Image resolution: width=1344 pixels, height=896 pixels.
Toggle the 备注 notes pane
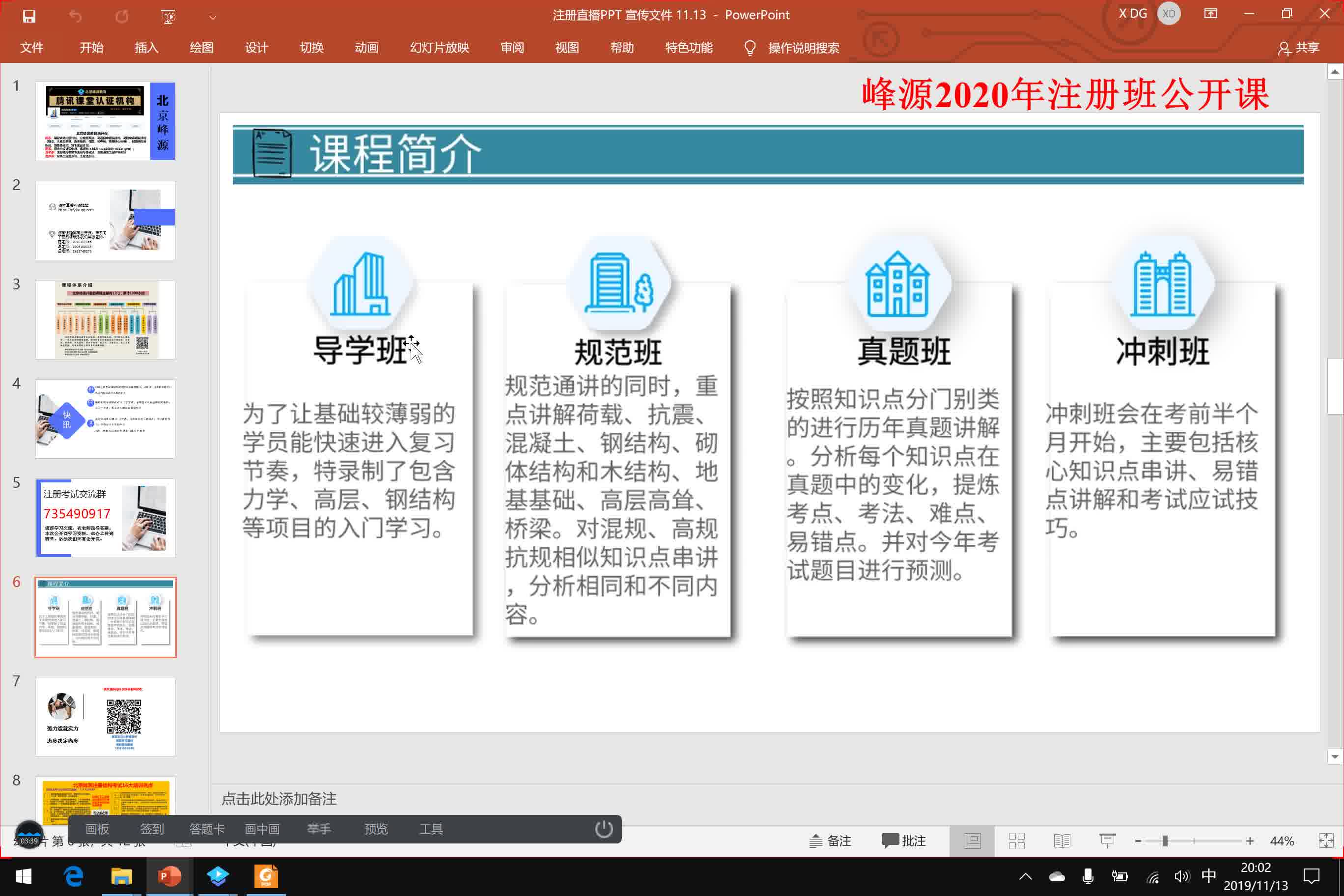point(832,840)
